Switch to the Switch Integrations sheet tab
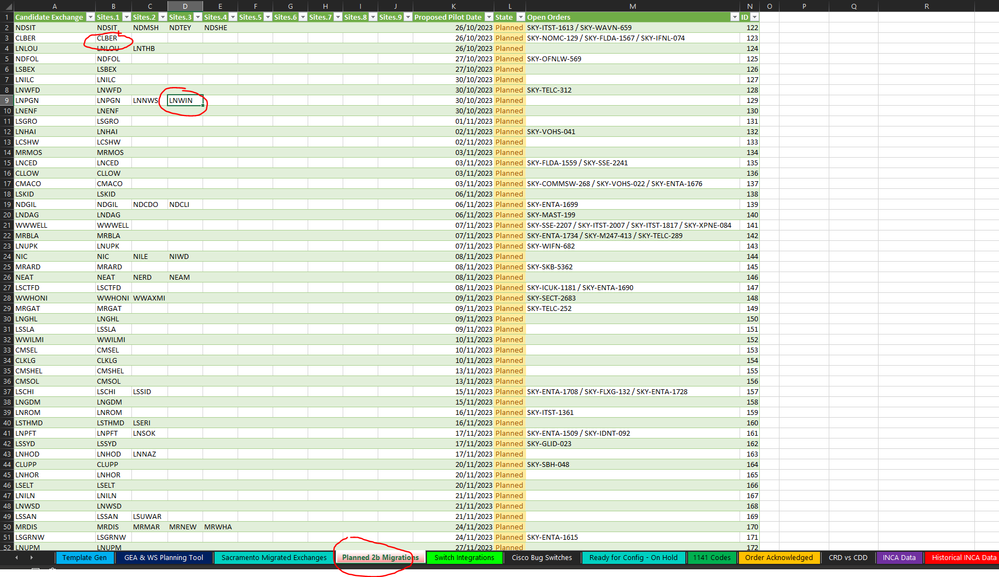Image resolution: width=999 pixels, height=577 pixels. tap(464, 558)
